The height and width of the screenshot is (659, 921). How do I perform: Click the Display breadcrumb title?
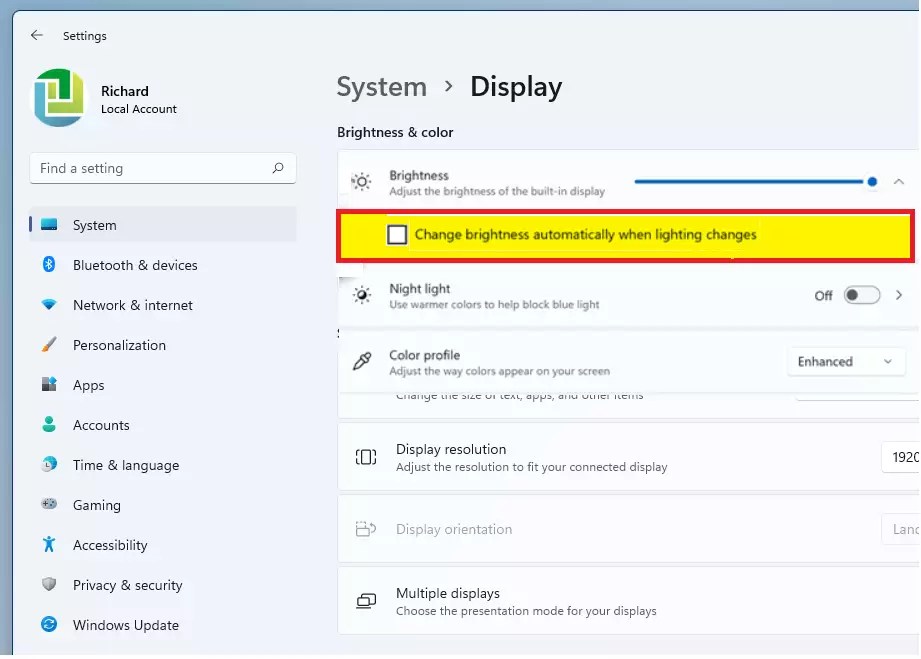pos(516,87)
